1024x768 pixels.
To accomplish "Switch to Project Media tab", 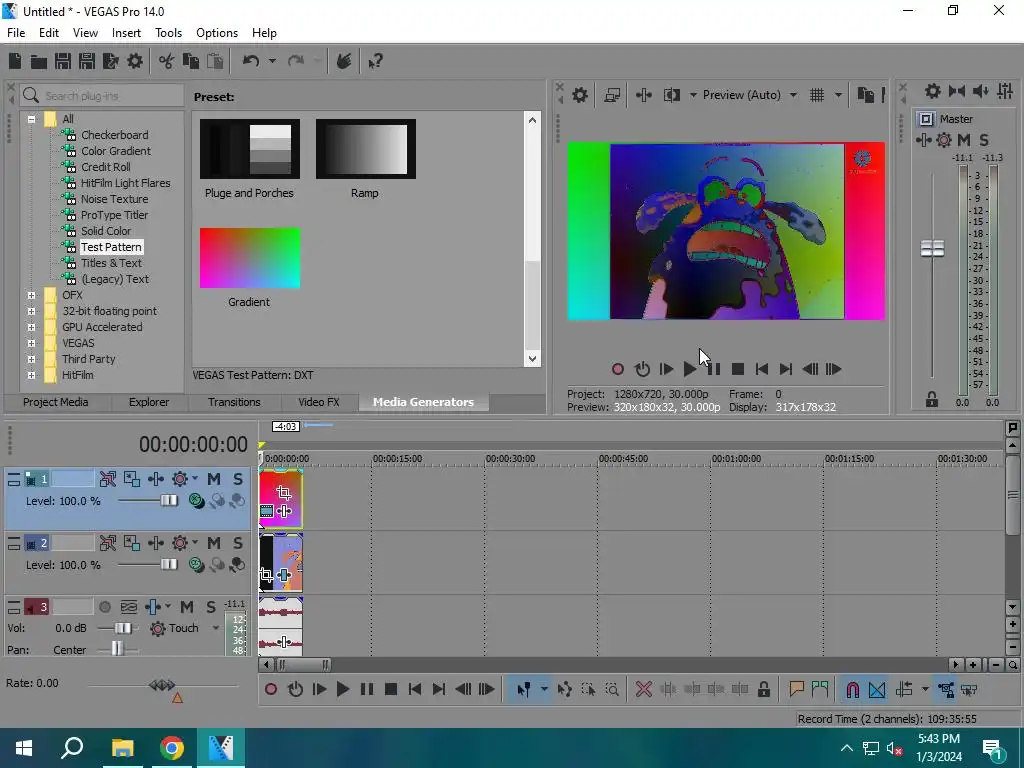I will (x=56, y=402).
